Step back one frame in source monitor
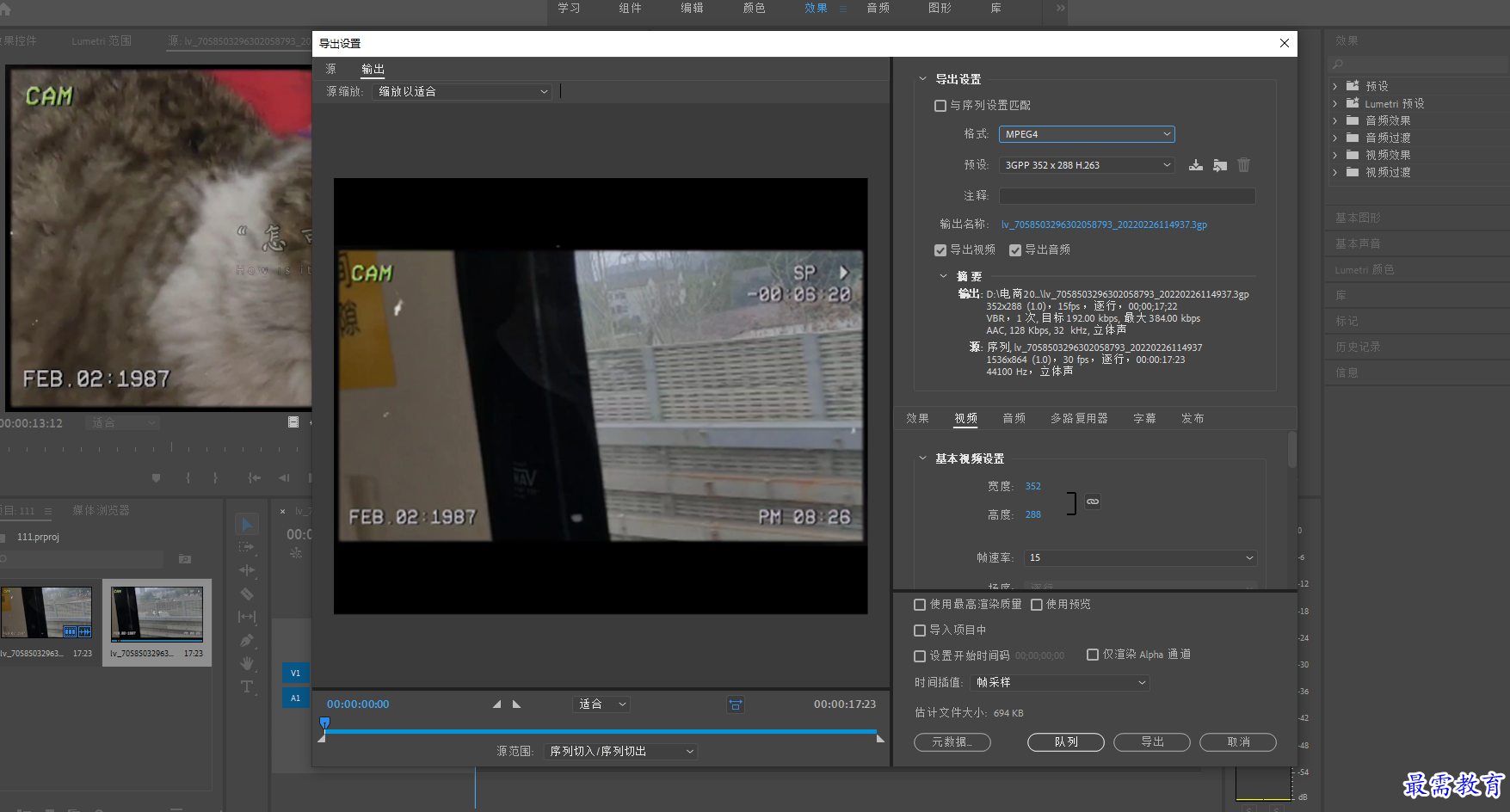The width and height of the screenshot is (1510, 812). point(284,477)
